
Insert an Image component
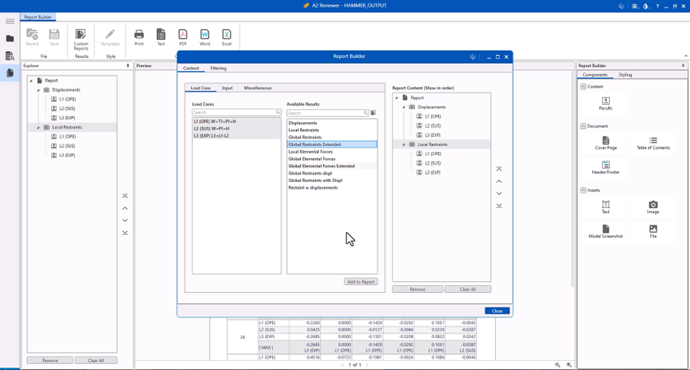click(653, 207)
